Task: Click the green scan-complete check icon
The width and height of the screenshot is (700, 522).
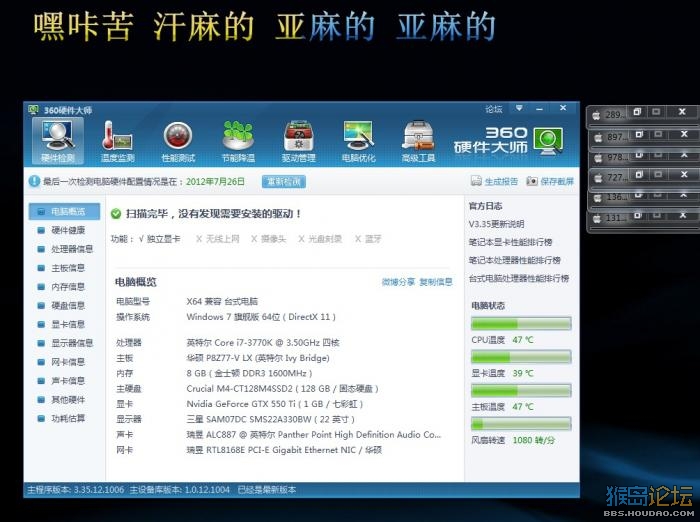Action: (x=116, y=214)
